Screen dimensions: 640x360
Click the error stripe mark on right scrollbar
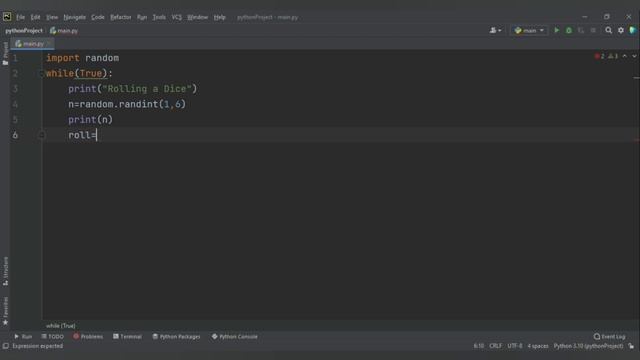tap(636, 140)
